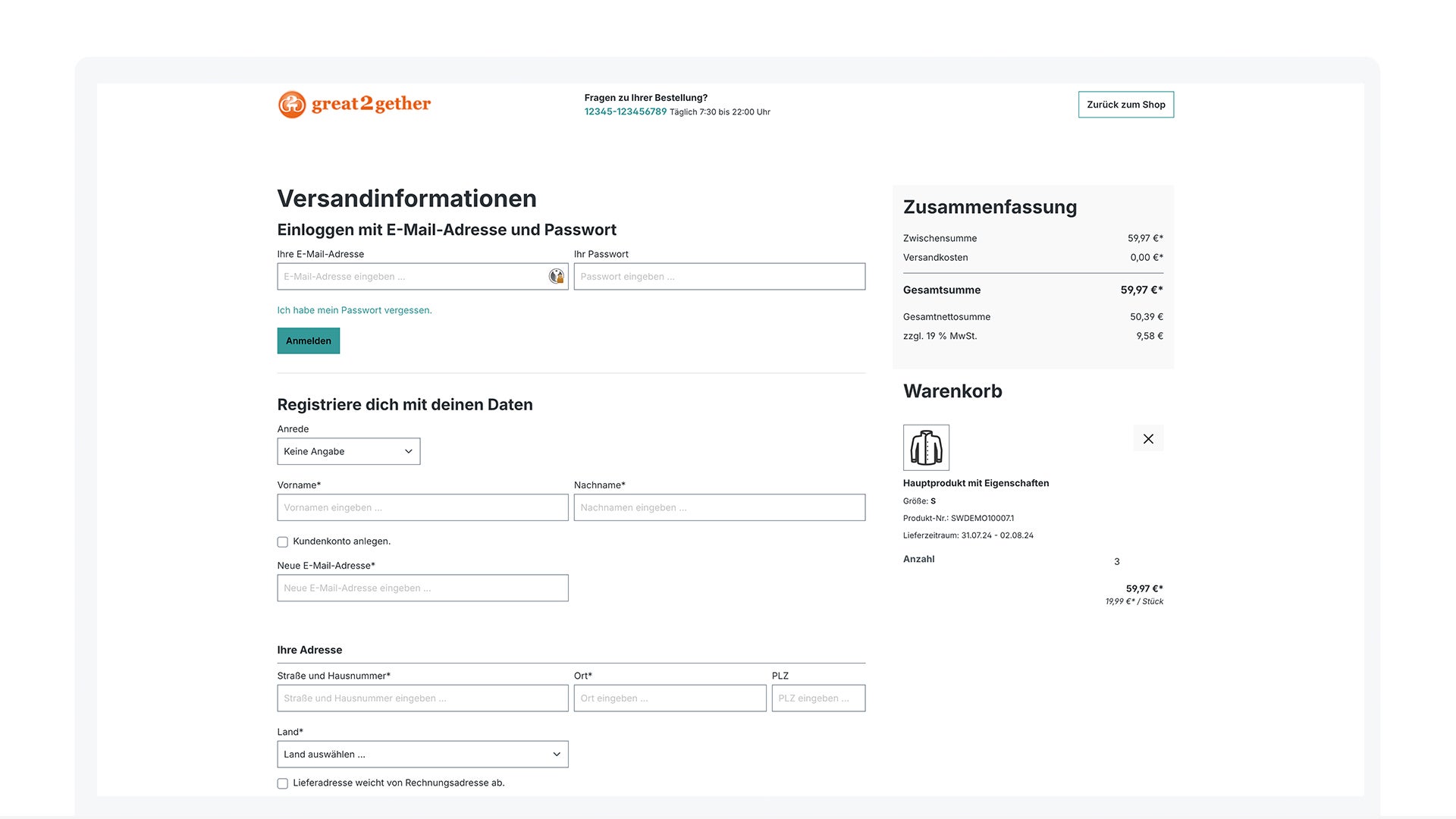Focus the Neue E-Mail-Adresse input field
This screenshot has width=1456, height=819.
[422, 588]
